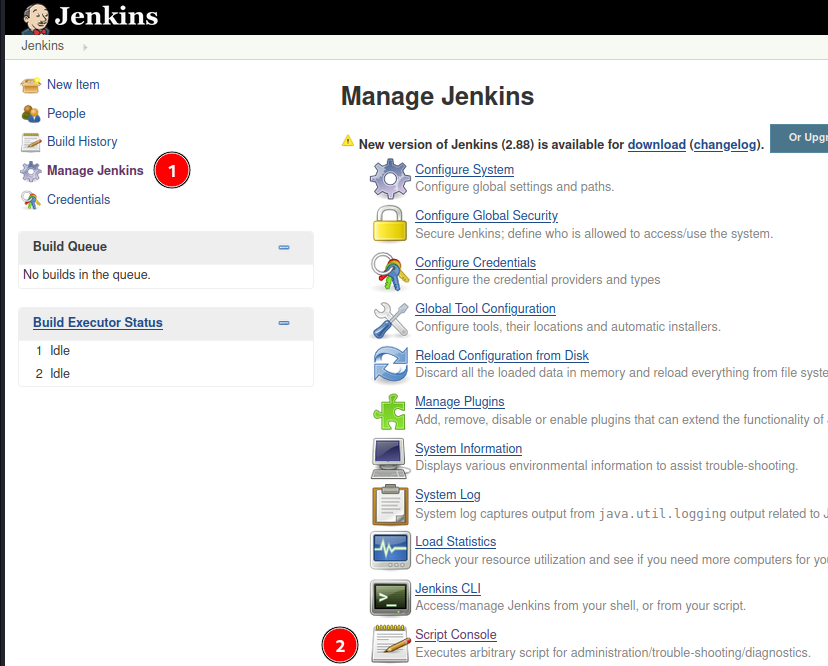Image resolution: width=828 pixels, height=666 pixels.
Task: Open the Build Executor Status link
Action: (x=98, y=323)
